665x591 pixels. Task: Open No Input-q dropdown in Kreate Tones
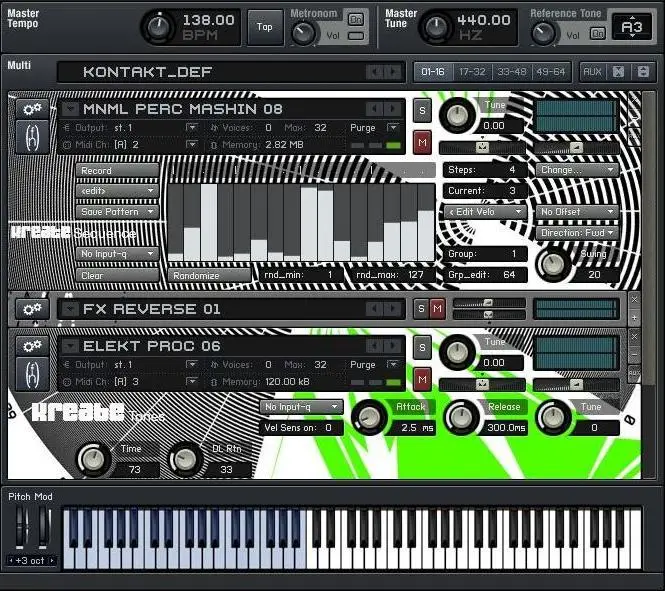click(x=302, y=407)
